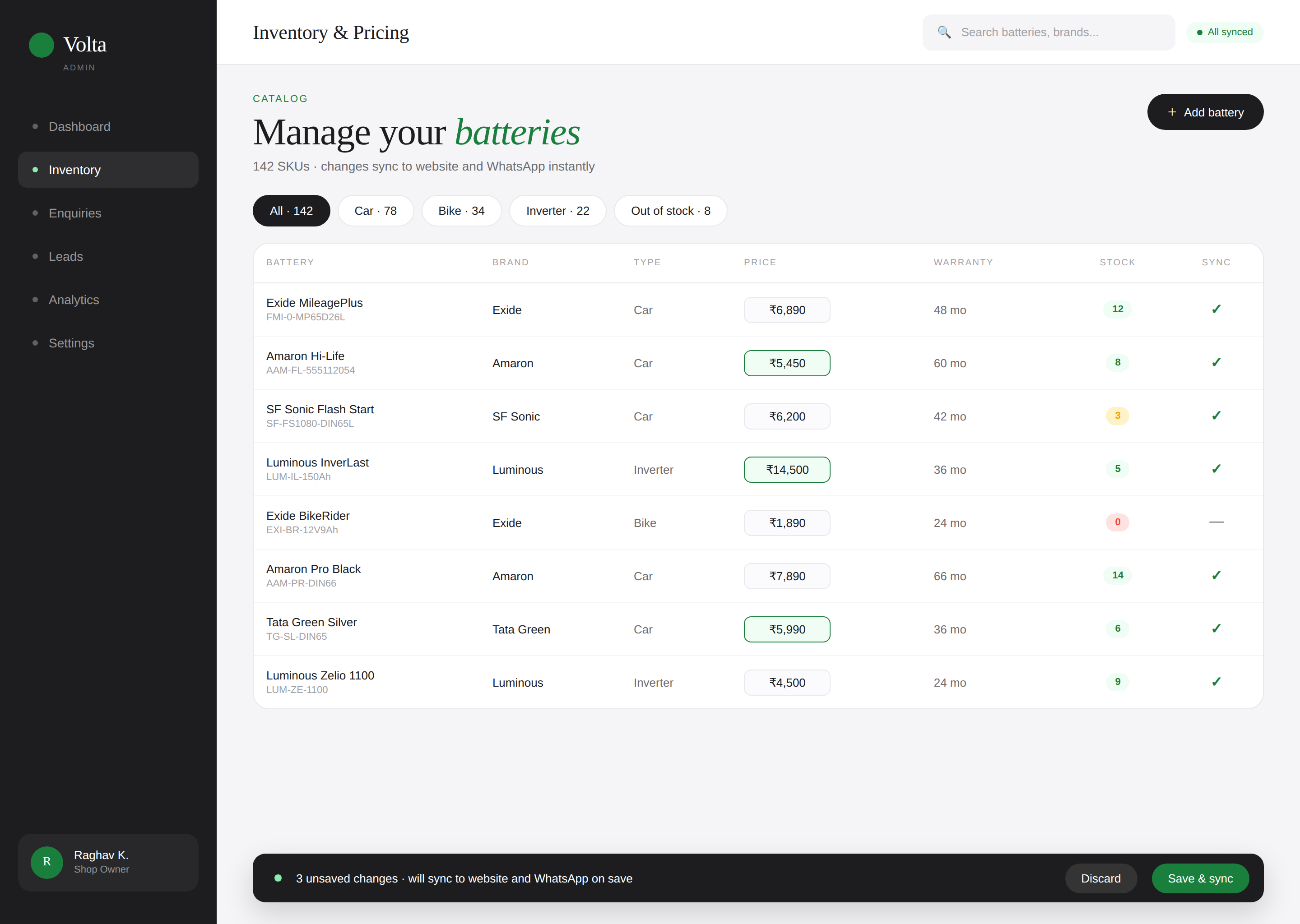Viewport: 1300px width, 924px height.
Task: Click stock badge 5 for Luminous InverLast
Action: [1117, 469]
